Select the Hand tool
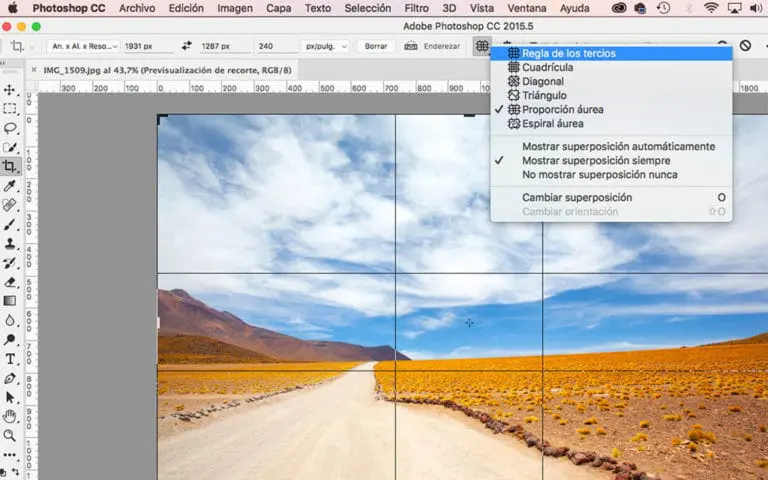The width and height of the screenshot is (768, 480). (9, 416)
